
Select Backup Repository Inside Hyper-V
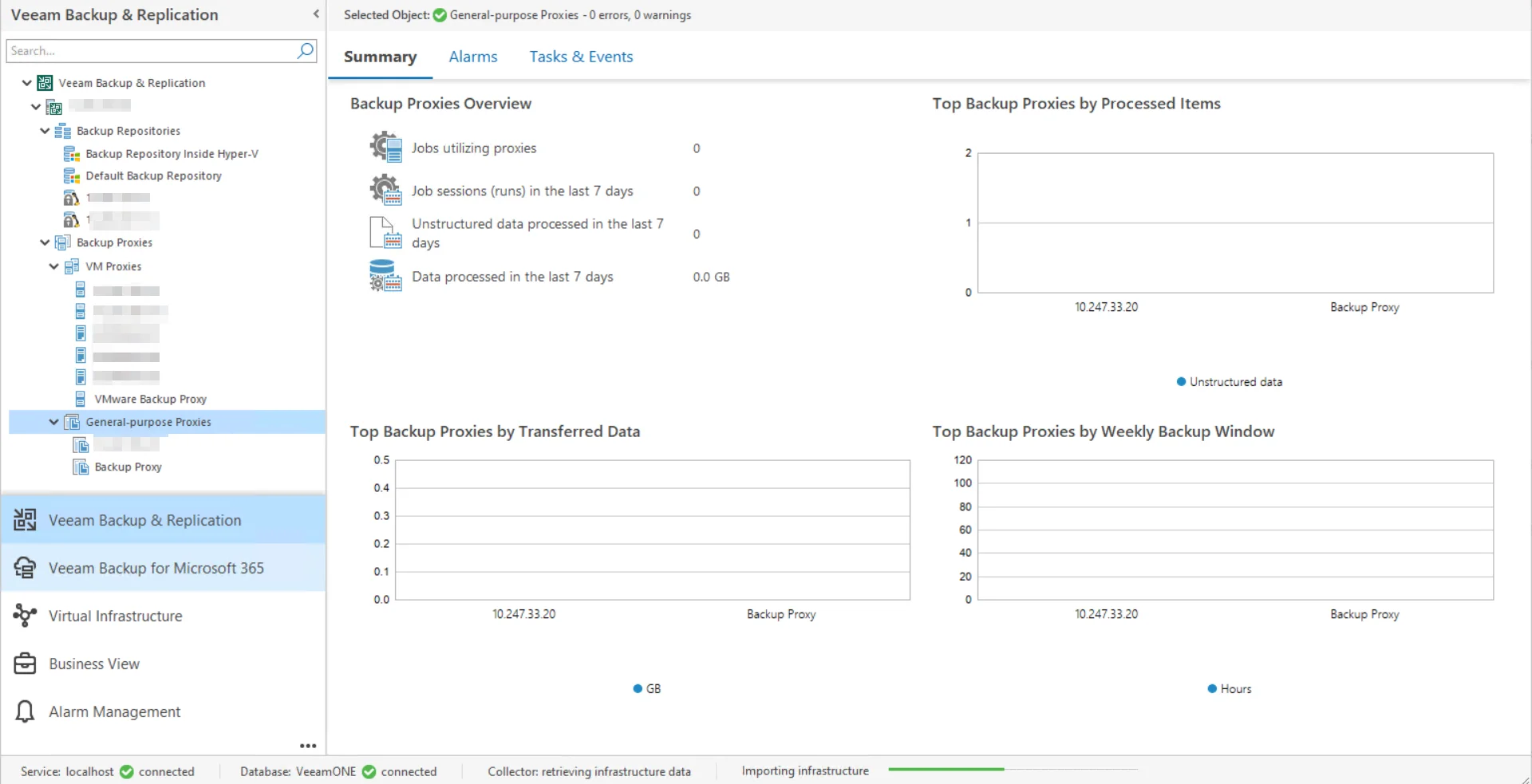tap(172, 154)
